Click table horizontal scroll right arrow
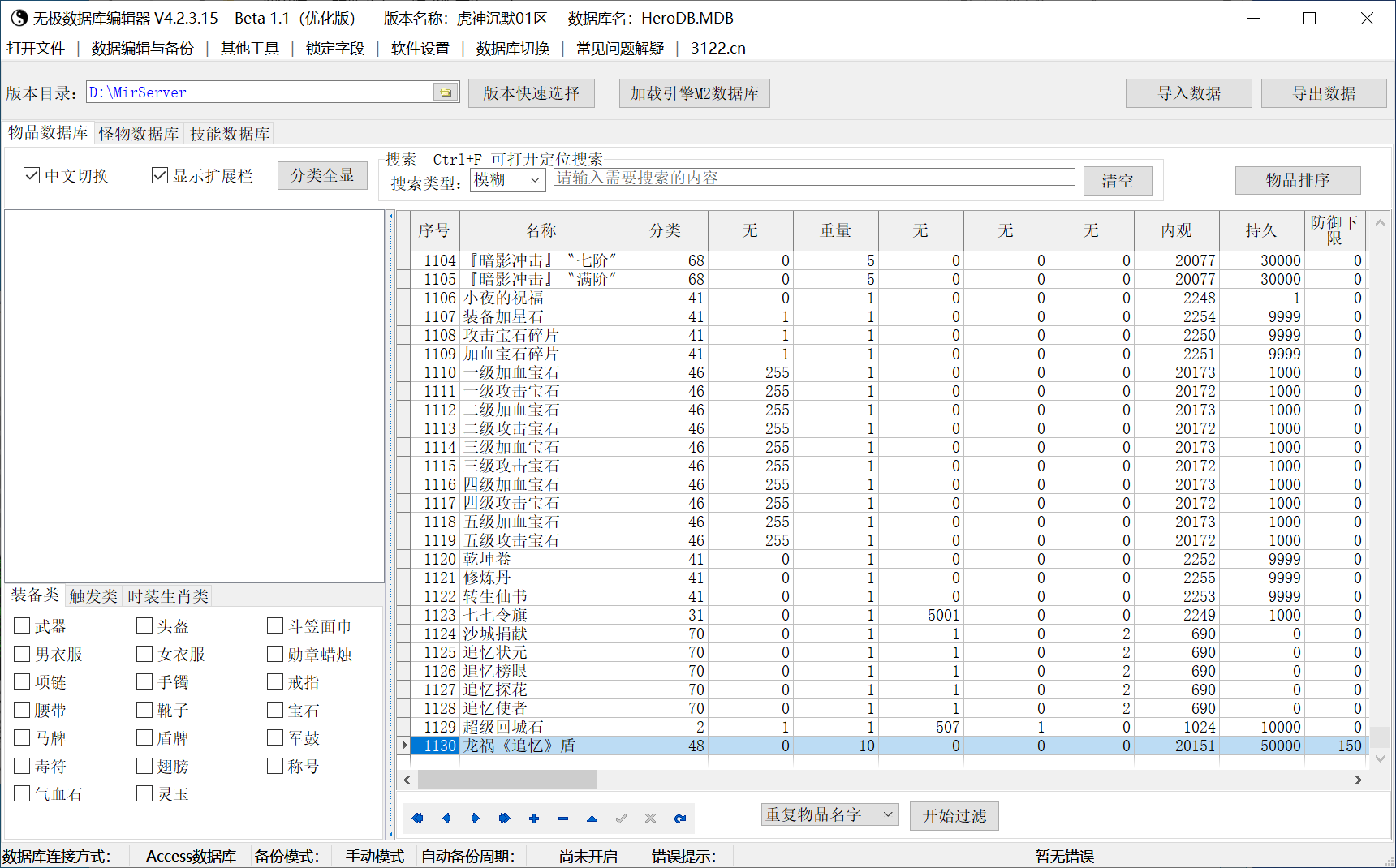1396x868 pixels. (1358, 780)
